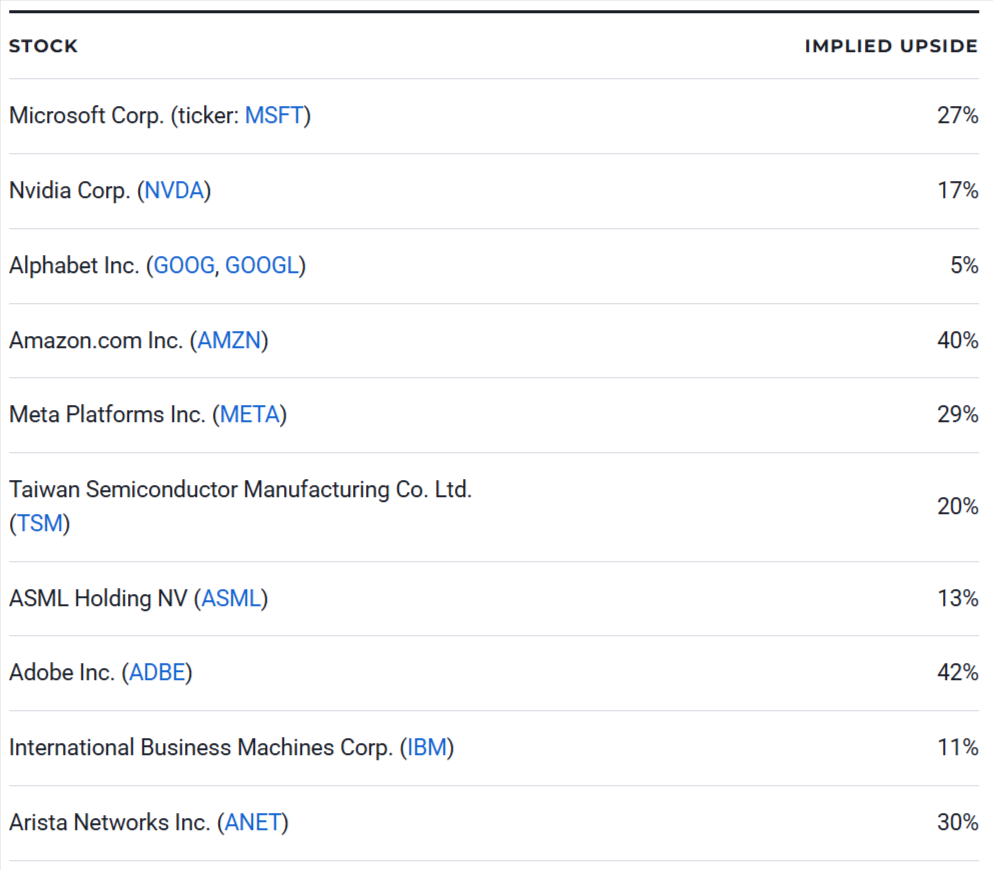Screen dimensions: 993x870
Task: Open the META ticker link
Action: (250, 414)
